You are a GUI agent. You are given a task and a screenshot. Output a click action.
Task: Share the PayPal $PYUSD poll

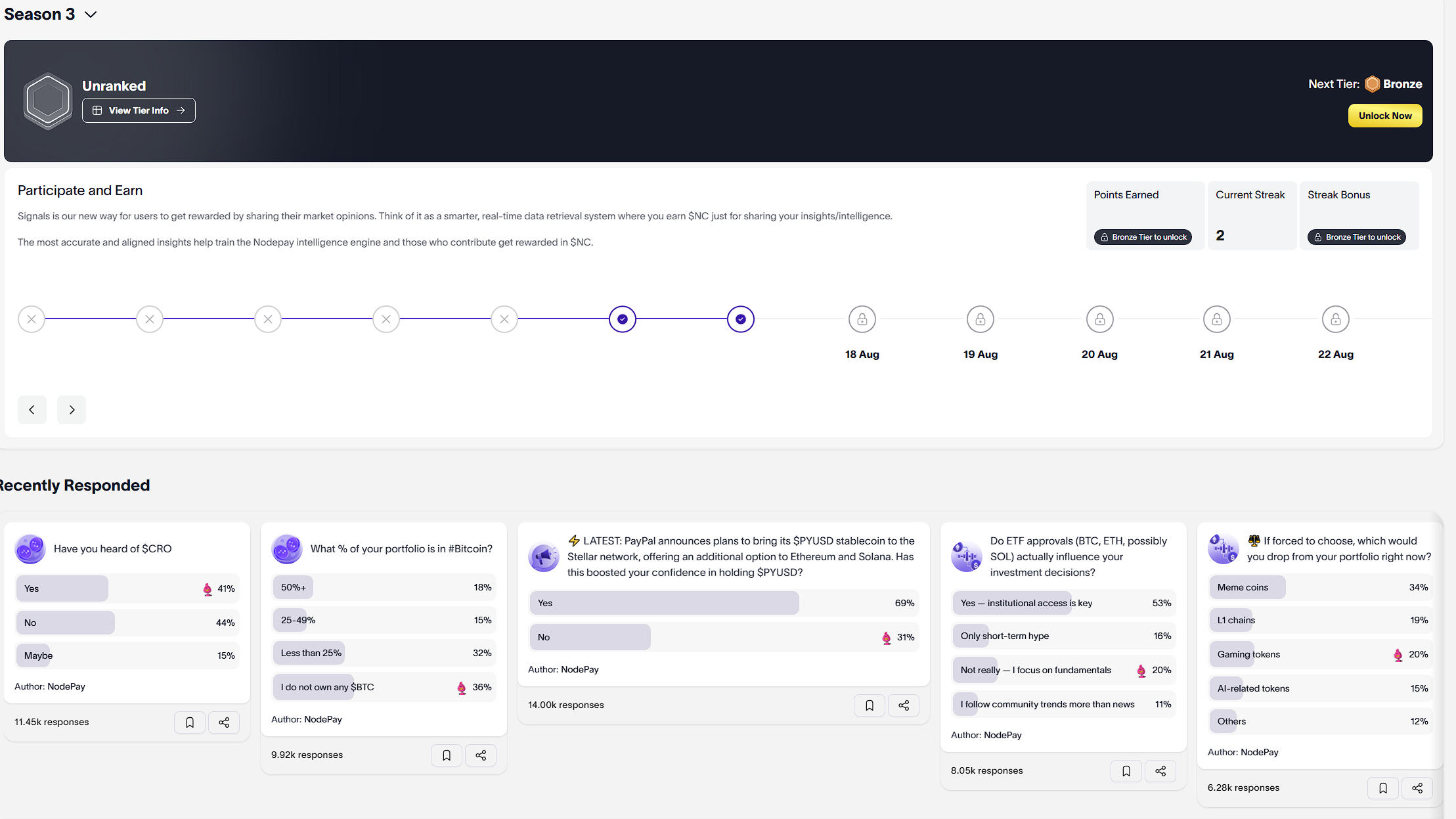pos(904,705)
